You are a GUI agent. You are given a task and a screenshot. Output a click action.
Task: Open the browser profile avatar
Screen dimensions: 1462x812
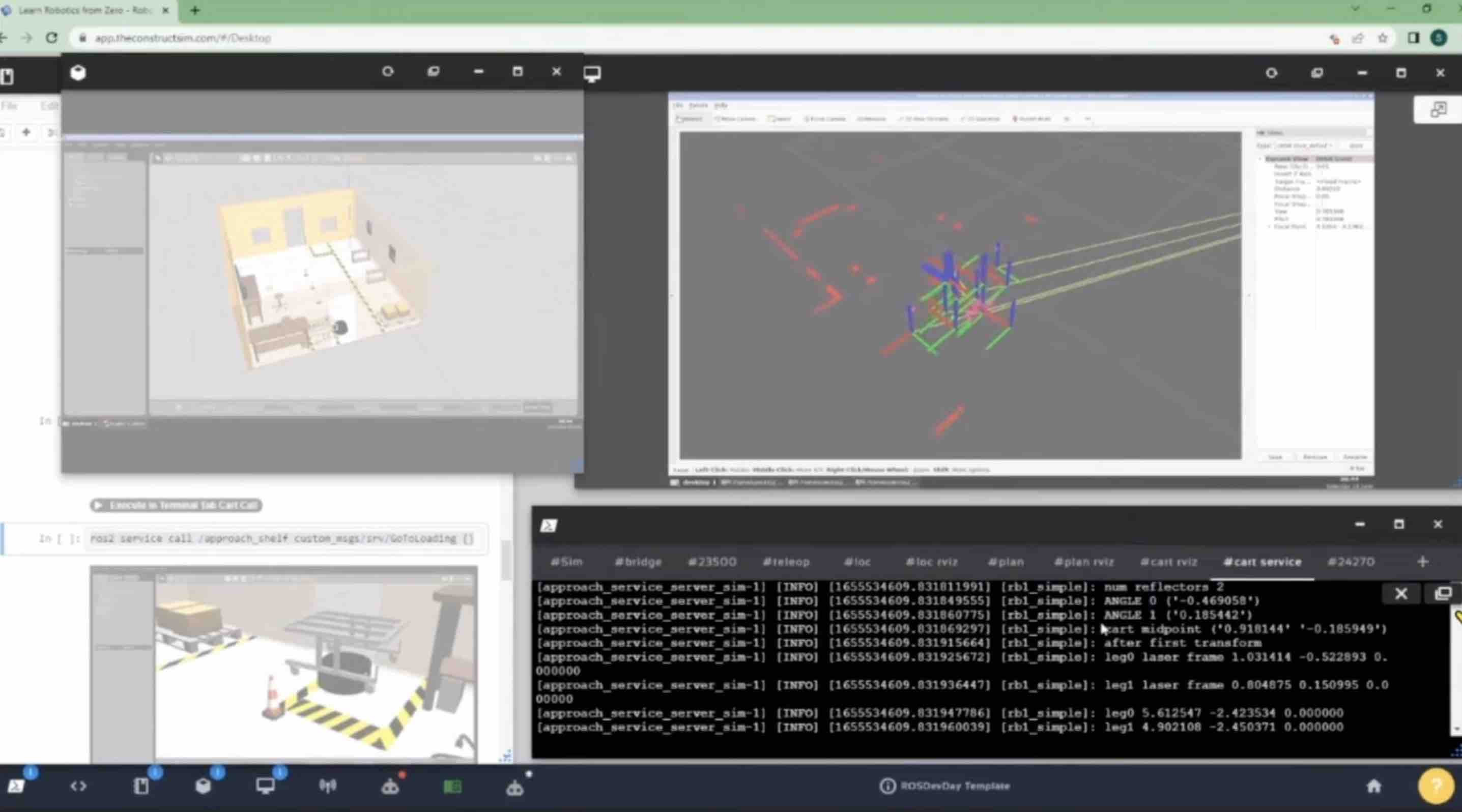[x=1438, y=38]
